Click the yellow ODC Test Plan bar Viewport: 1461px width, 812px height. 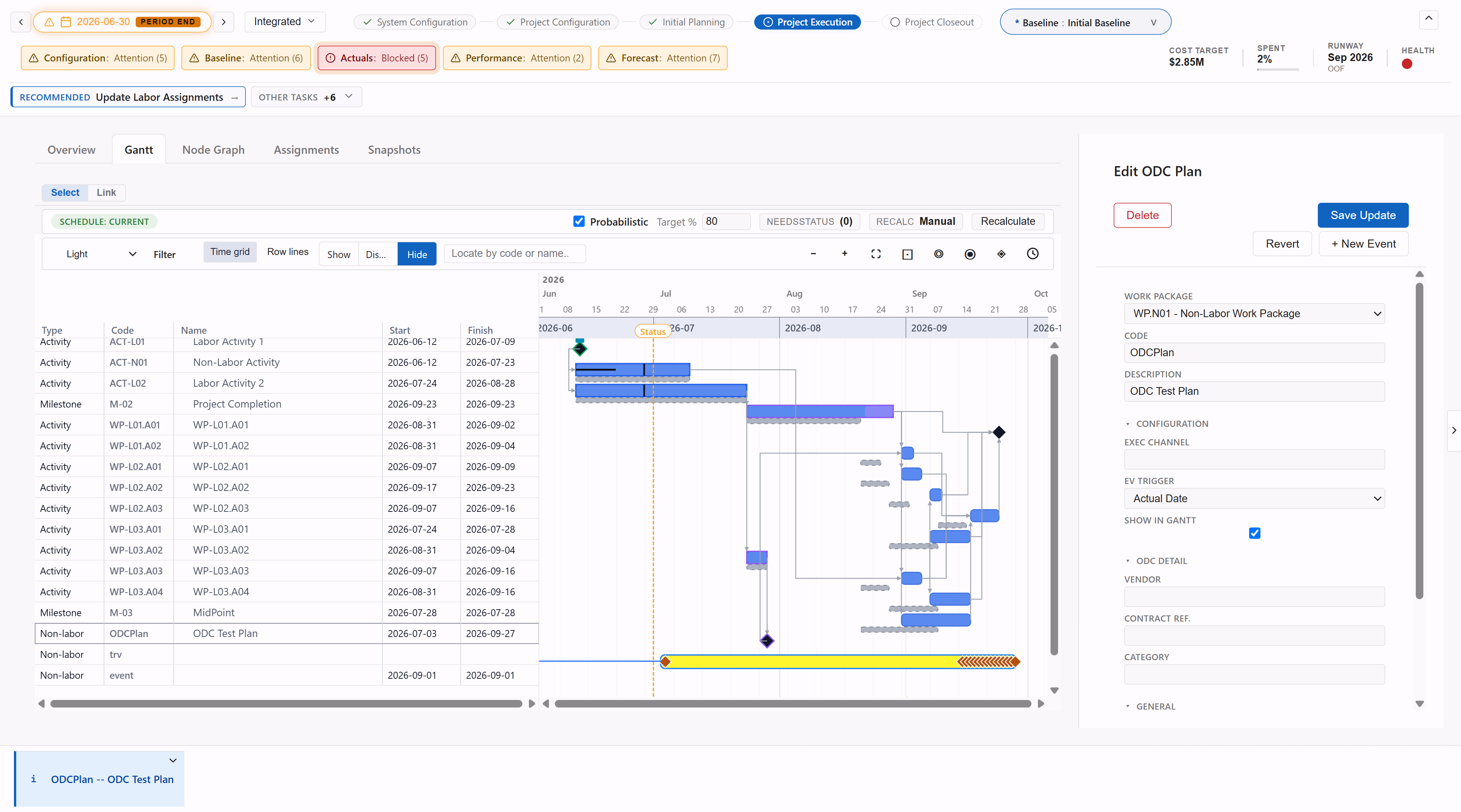coord(839,661)
